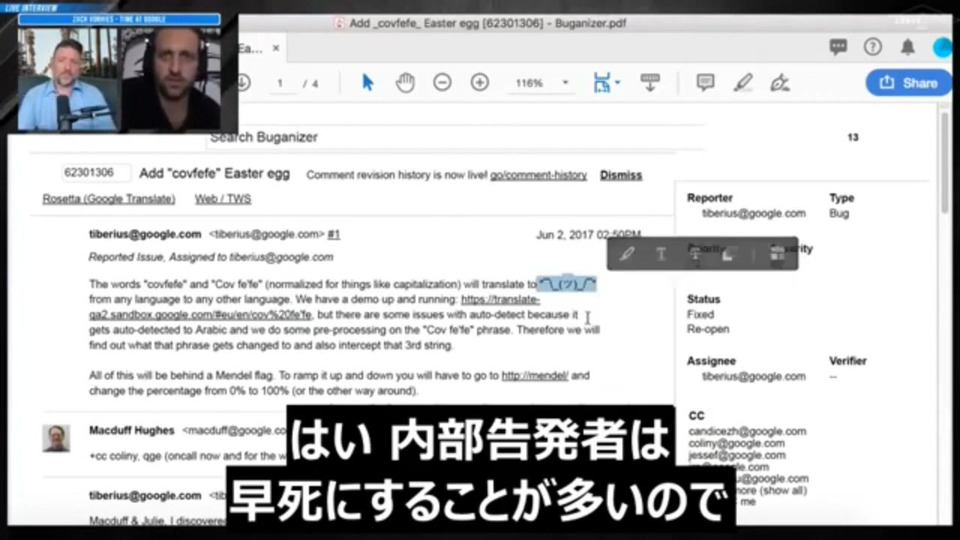Click candicezh@google.com in CC list
Image resolution: width=960 pixels, height=540 pixels.
tap(747, 431)
